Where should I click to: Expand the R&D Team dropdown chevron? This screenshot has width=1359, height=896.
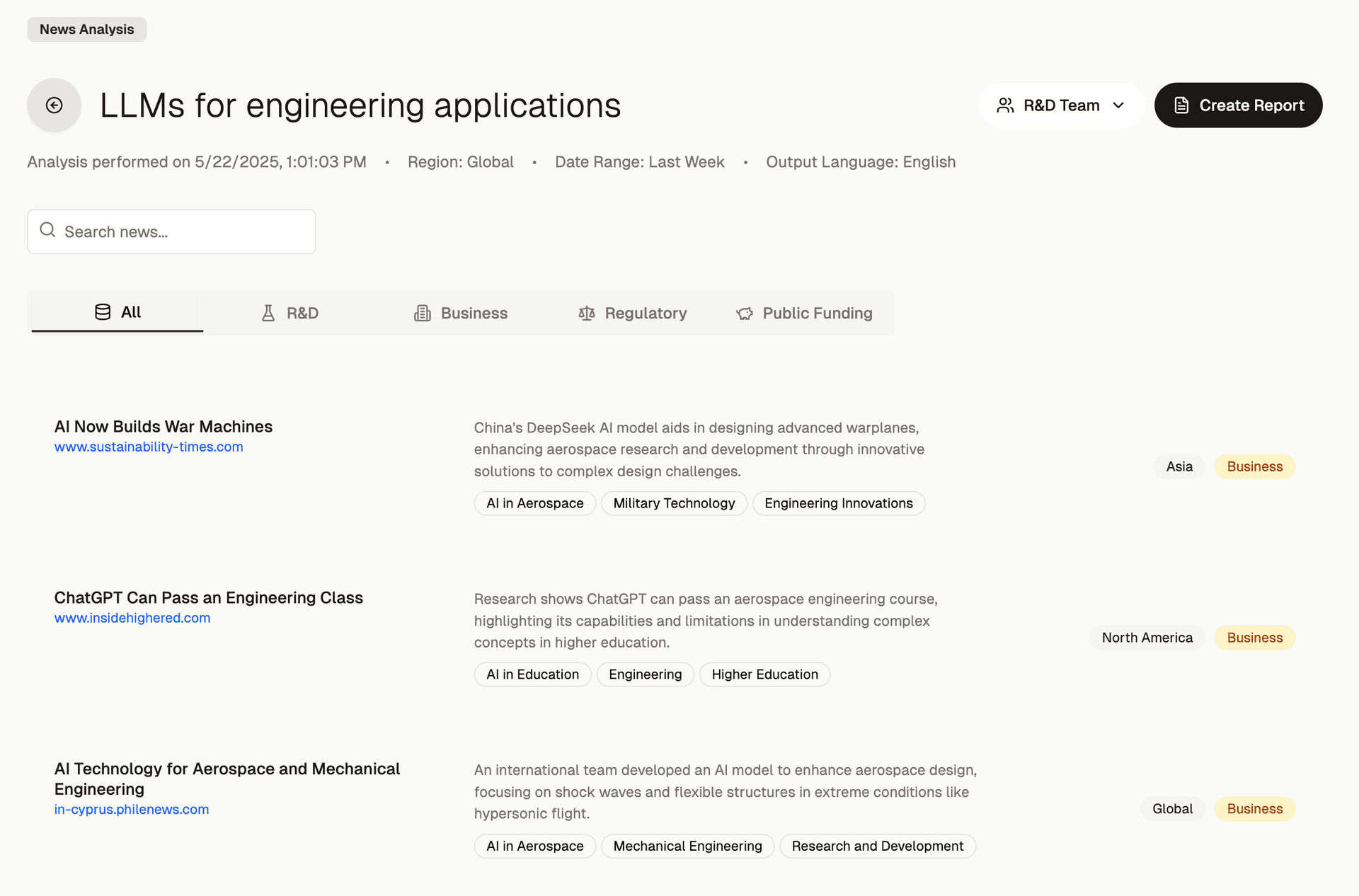[1118, 105]
